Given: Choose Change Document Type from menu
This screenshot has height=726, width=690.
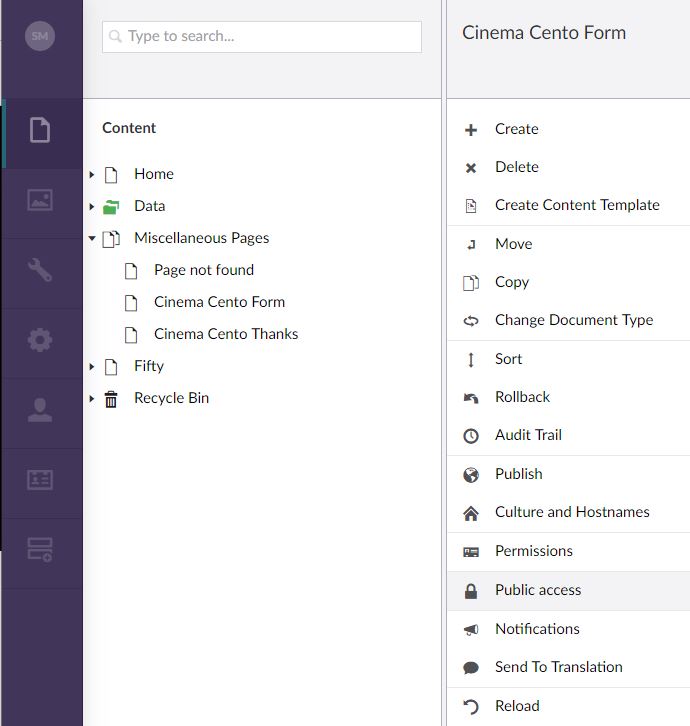Looking at the screenshot, I should pos(569,320).
